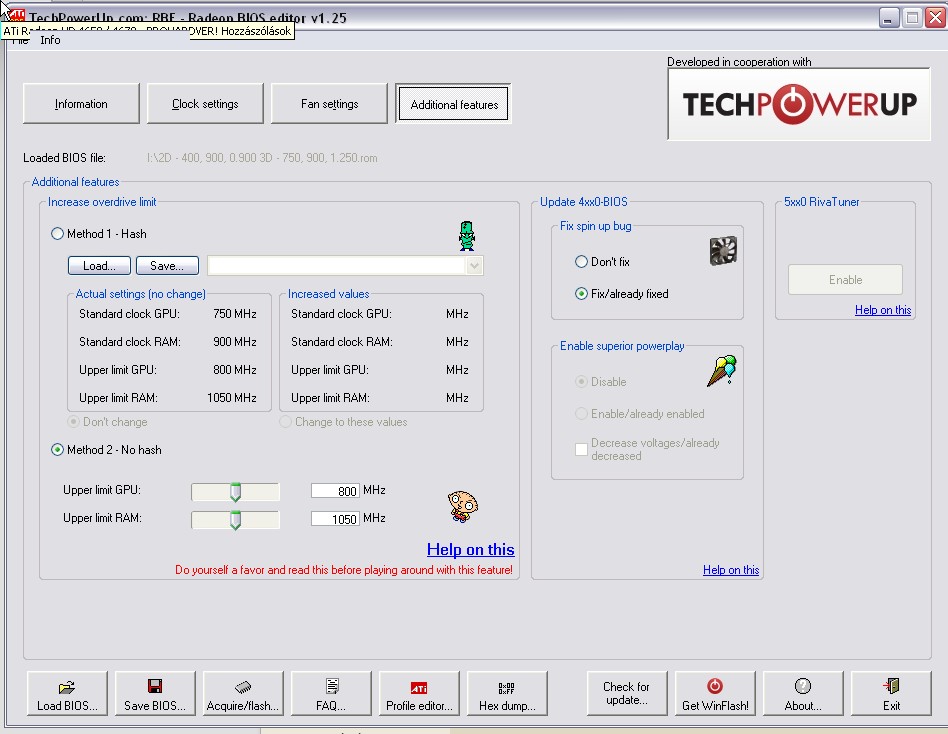
Task: Click the green robot character icon
Action: (x=466, y=236)
